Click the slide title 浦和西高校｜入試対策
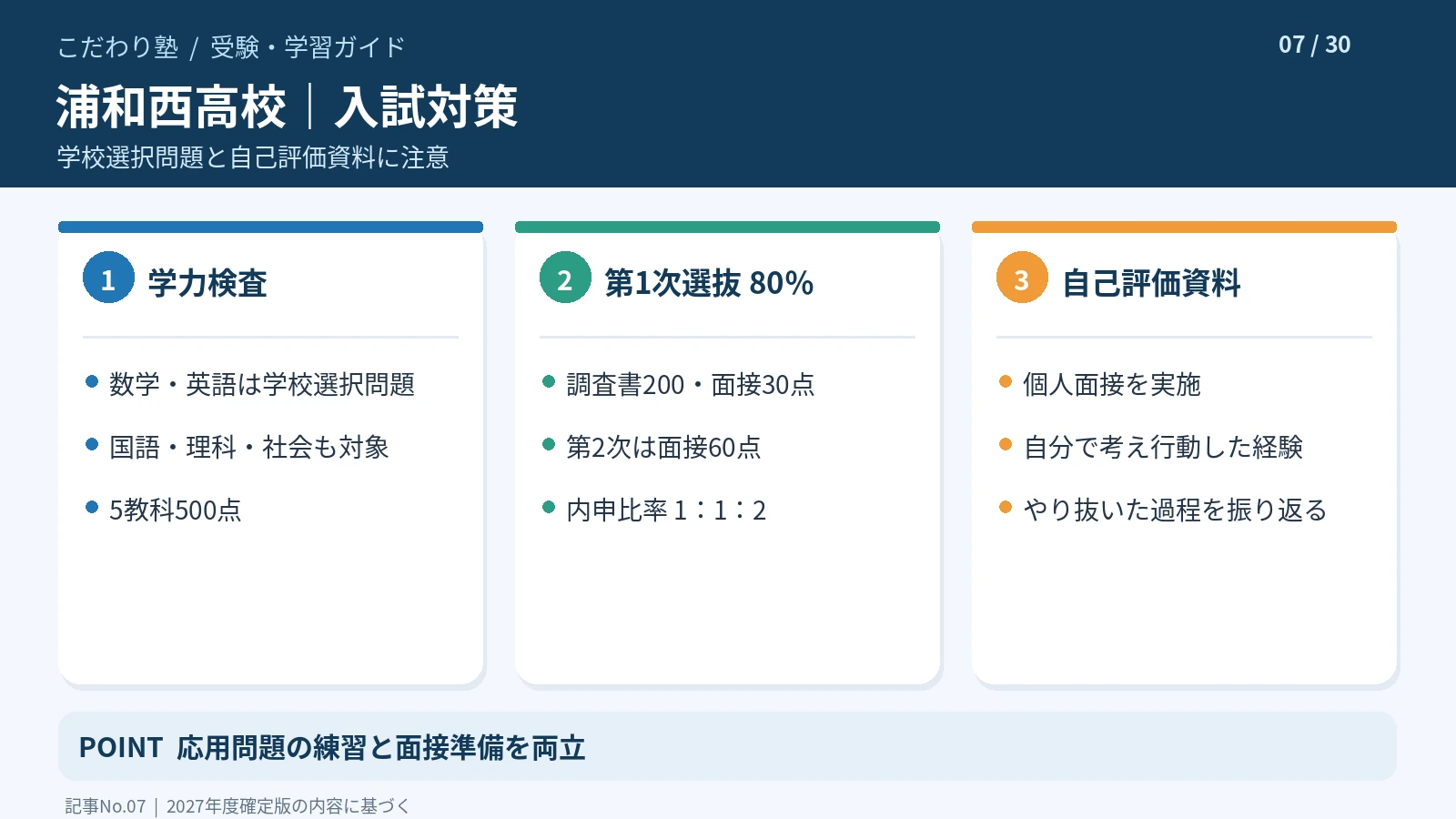This screenshot has width=1456, height=819. (287, 106)
